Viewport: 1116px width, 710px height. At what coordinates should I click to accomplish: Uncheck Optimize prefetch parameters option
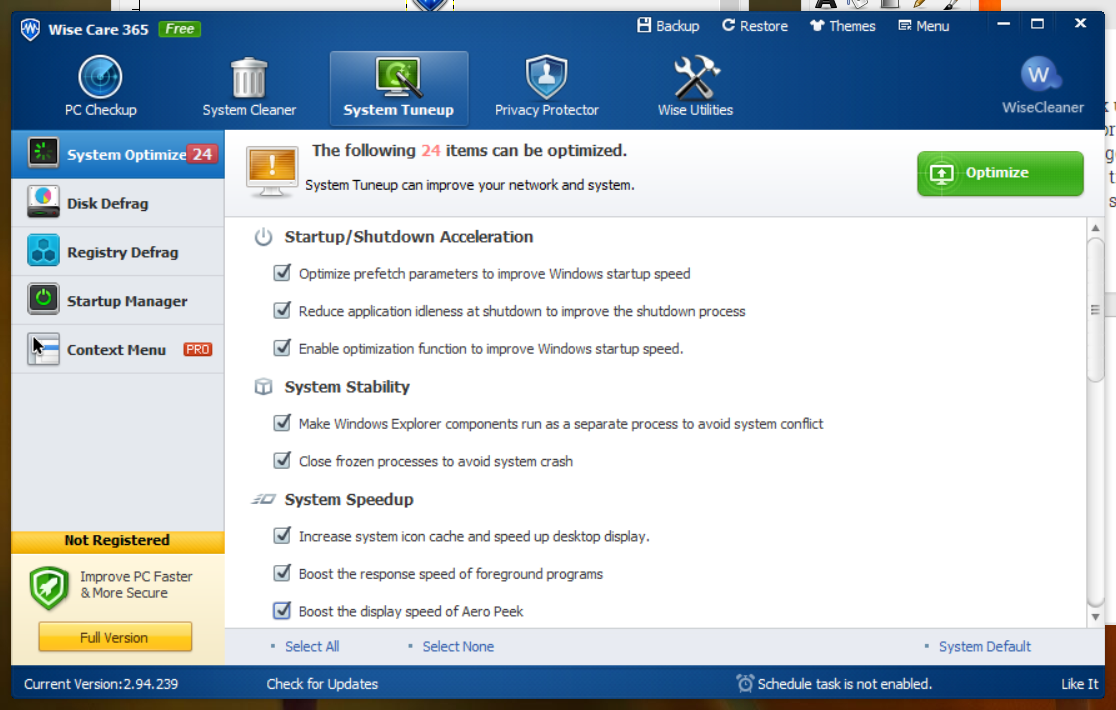click(x=282, y=272)
